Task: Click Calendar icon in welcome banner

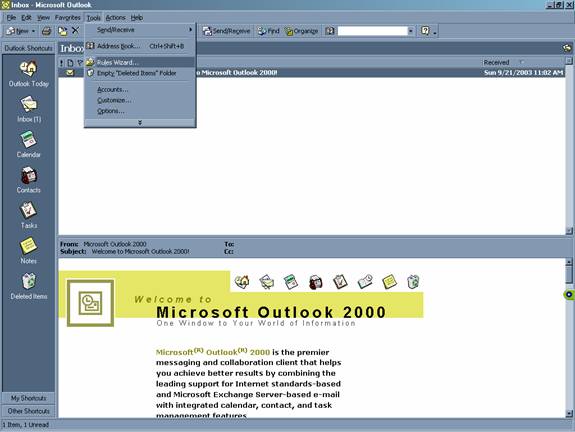Action: click(x=291, y=282)
